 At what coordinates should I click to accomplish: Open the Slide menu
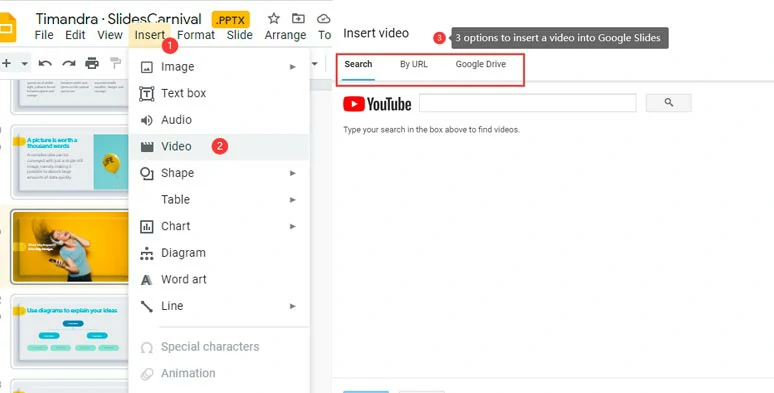[x=239, y=35]
